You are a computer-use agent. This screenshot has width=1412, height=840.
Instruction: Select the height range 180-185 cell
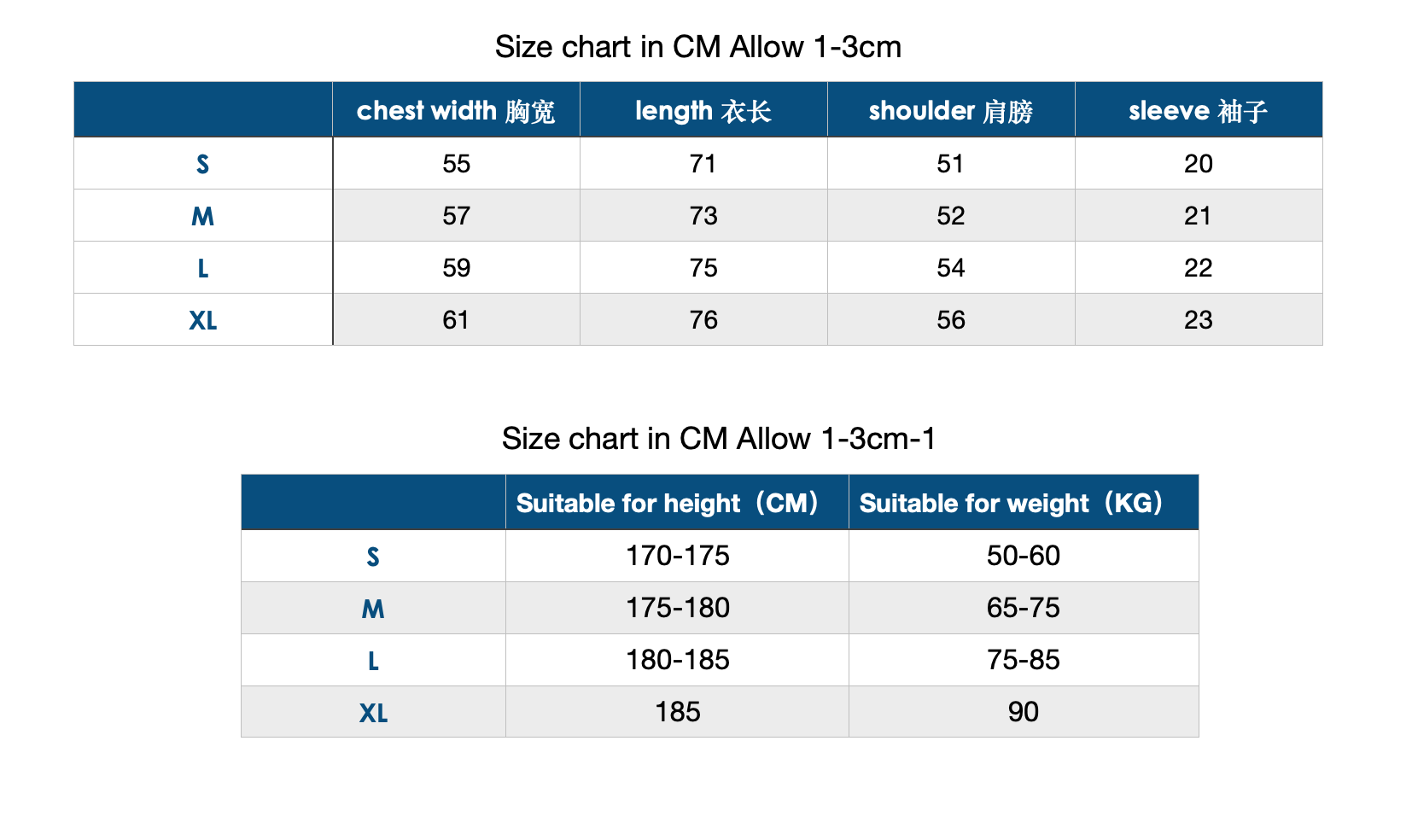tap(678, 660)
